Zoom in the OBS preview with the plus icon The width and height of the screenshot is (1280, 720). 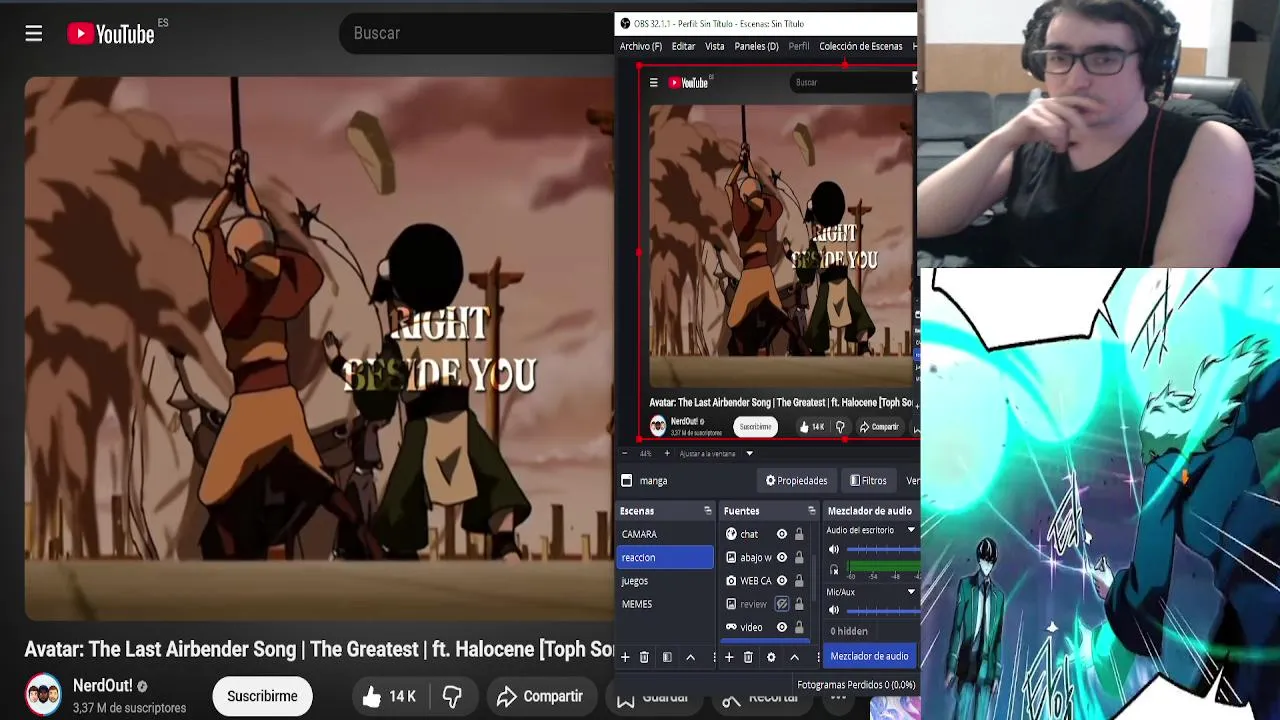click(x=667, y=454)
